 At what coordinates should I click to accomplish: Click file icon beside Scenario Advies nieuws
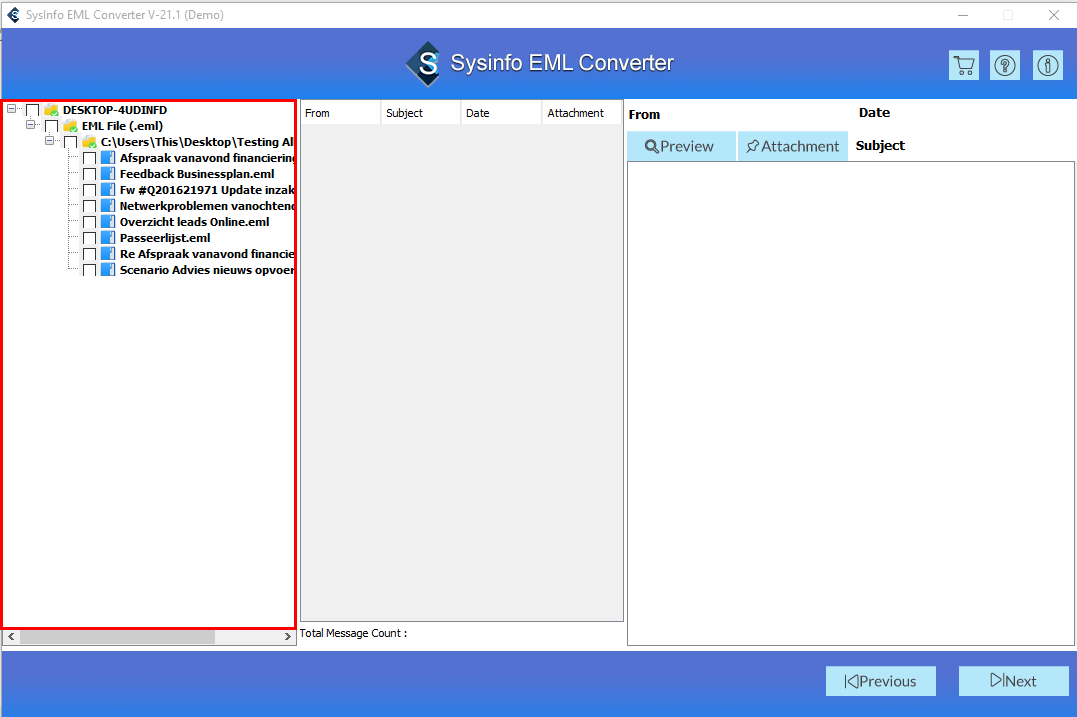[108, 270]
